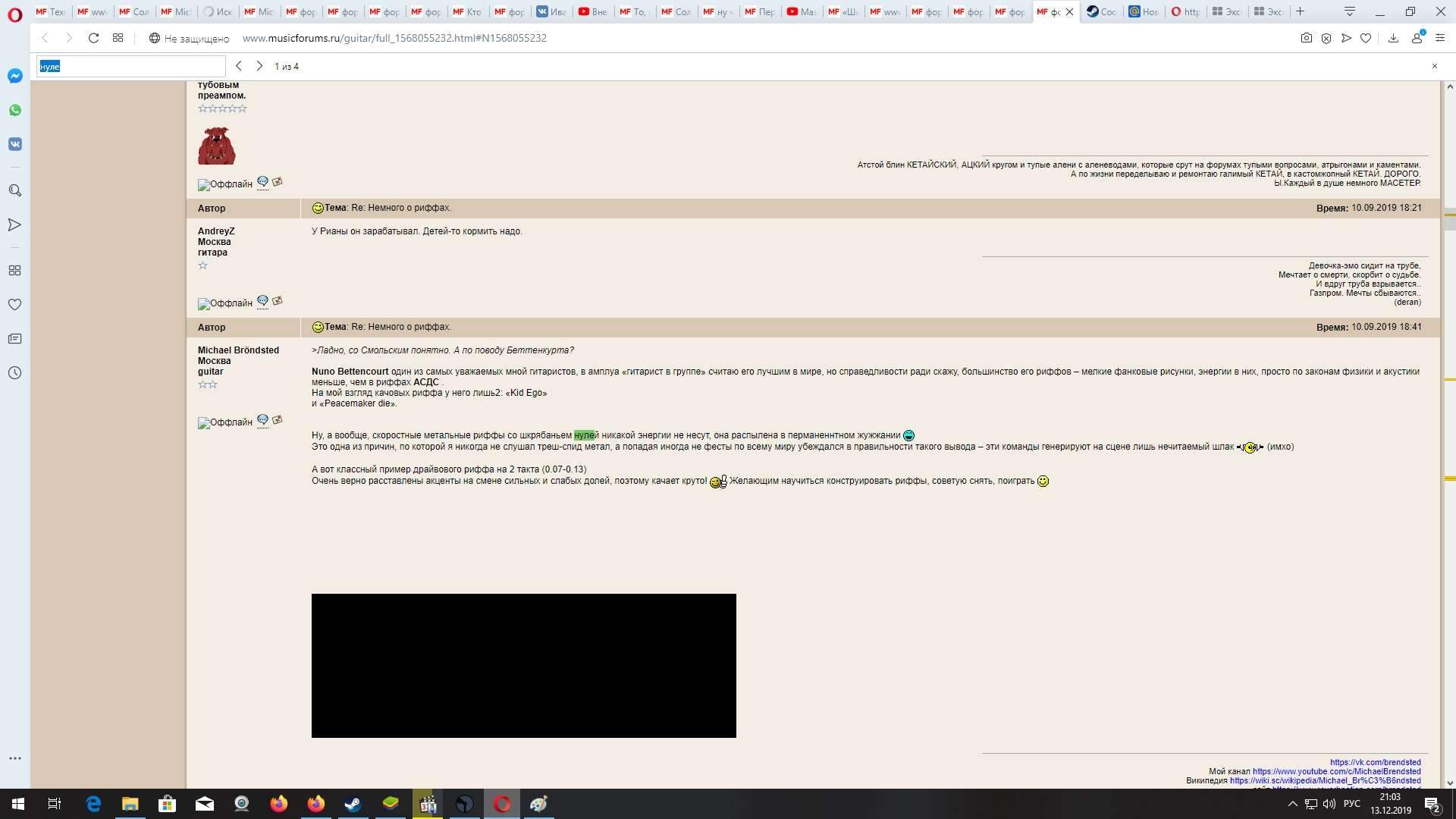
Task: Open WhatsApp in the Opera sidebar
Action: coord(14,110)
